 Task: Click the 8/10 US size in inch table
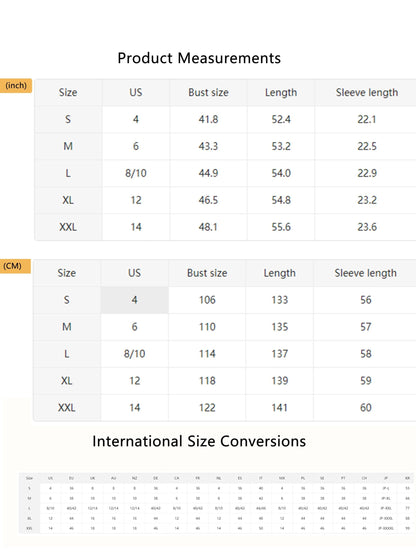(x=136, y=173)
